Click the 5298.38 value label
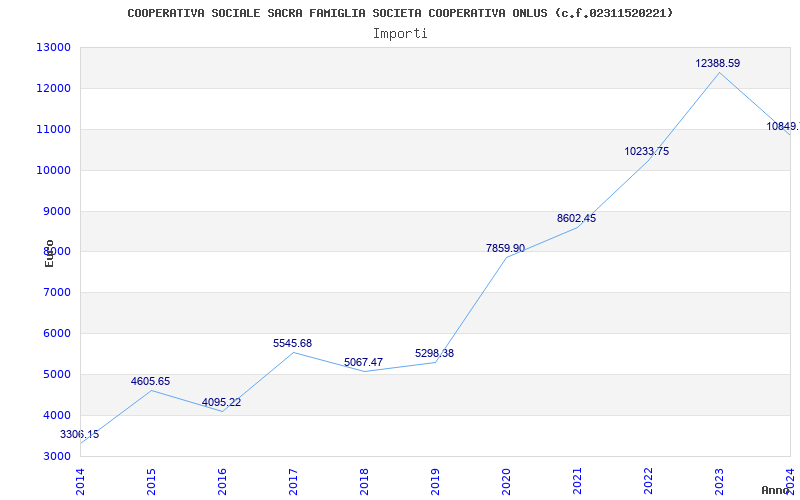The height and width of the screenshot is (500, 800). point(434,354)
